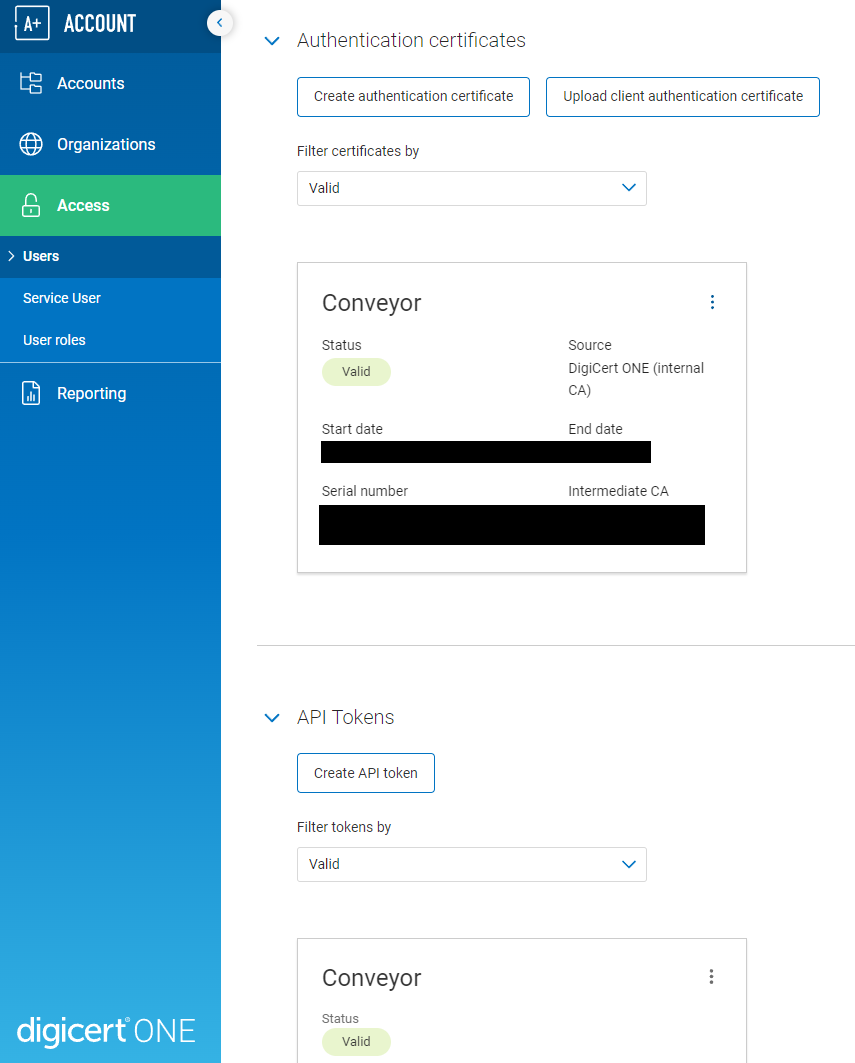This screenshot has height=1063, width=855.
Task: Click the digicert ONE logo
Action: 105,1031
